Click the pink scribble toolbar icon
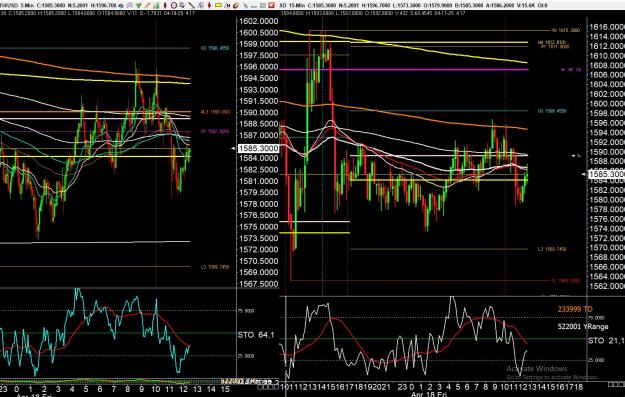This screenshot has height=397, width=625. point(130,5)
